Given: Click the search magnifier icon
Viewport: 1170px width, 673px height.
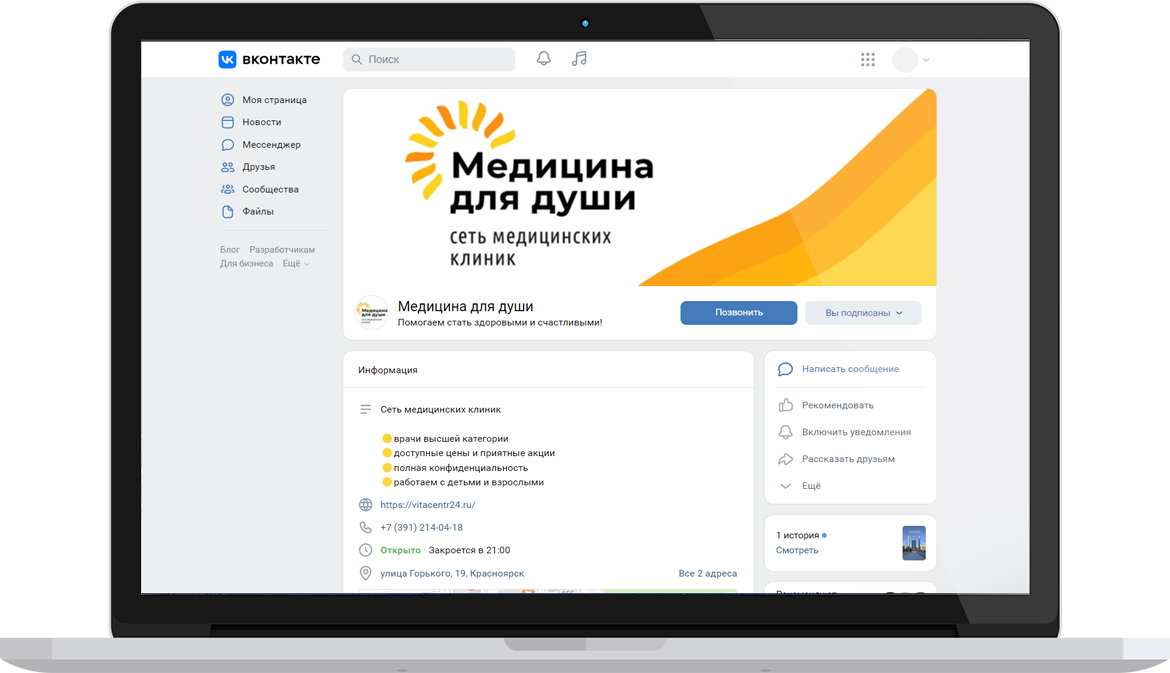Looking at the screenshot, I should point(357,59).
